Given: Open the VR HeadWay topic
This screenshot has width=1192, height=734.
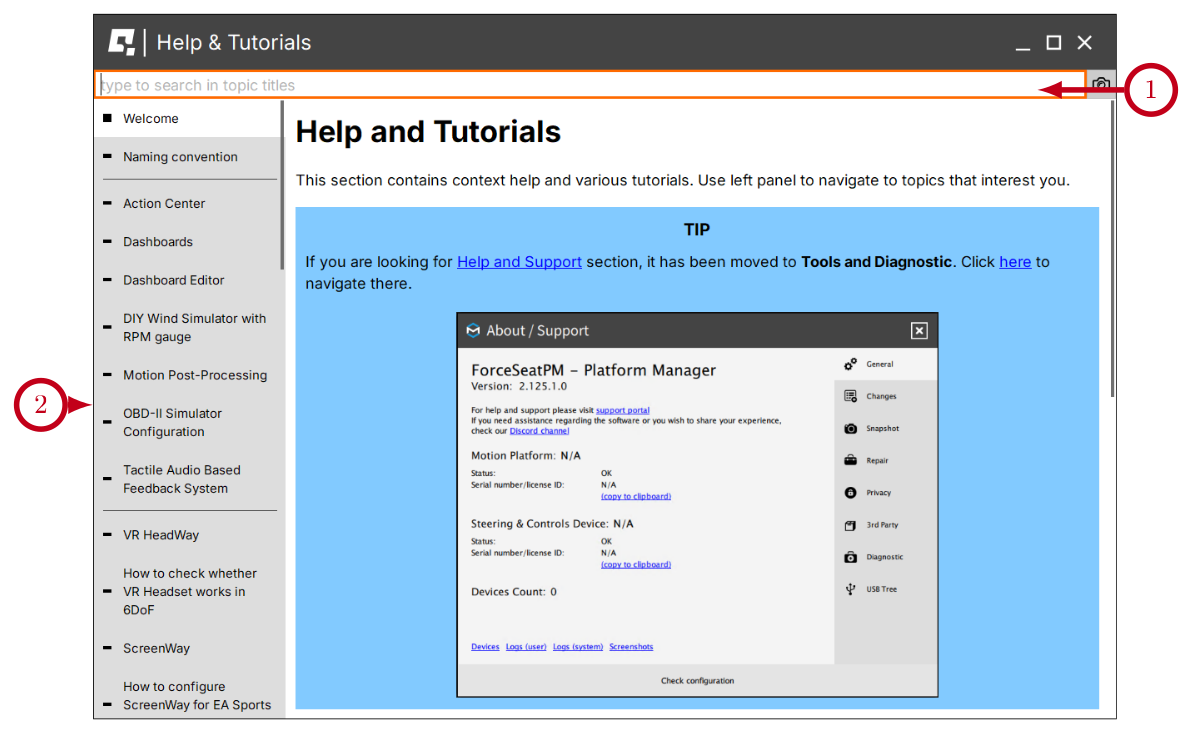Looking at the screenshot, I should click(161, 535).
